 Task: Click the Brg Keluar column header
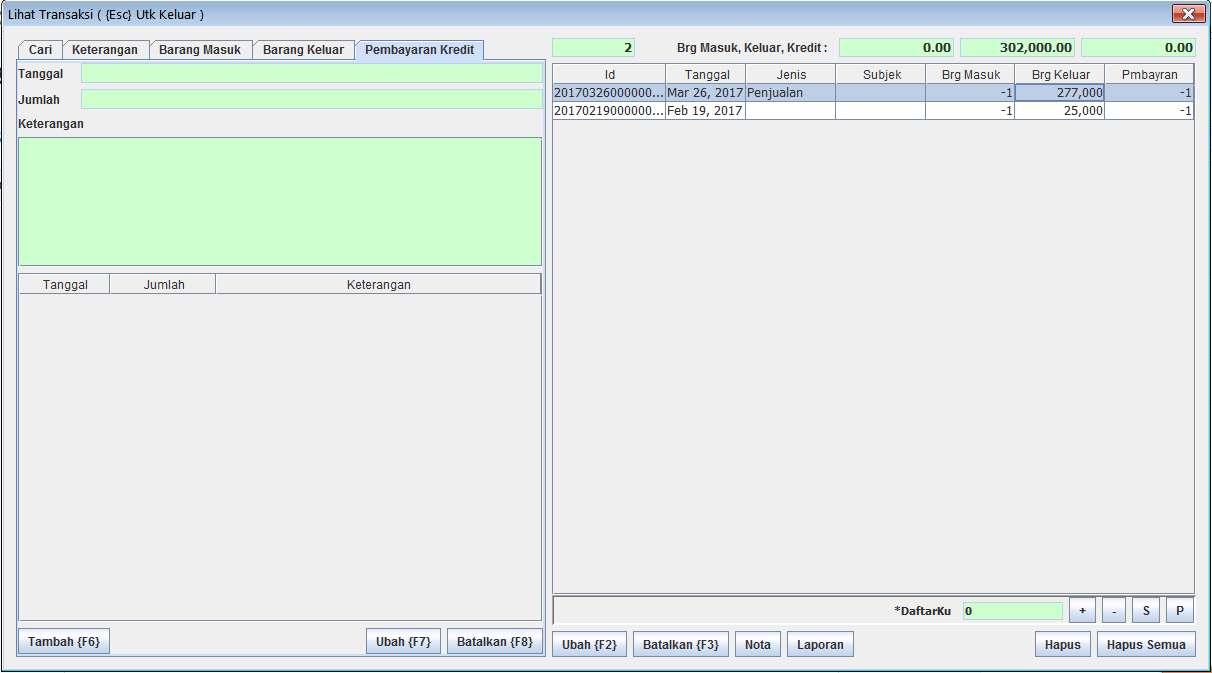pos(1060,74)
